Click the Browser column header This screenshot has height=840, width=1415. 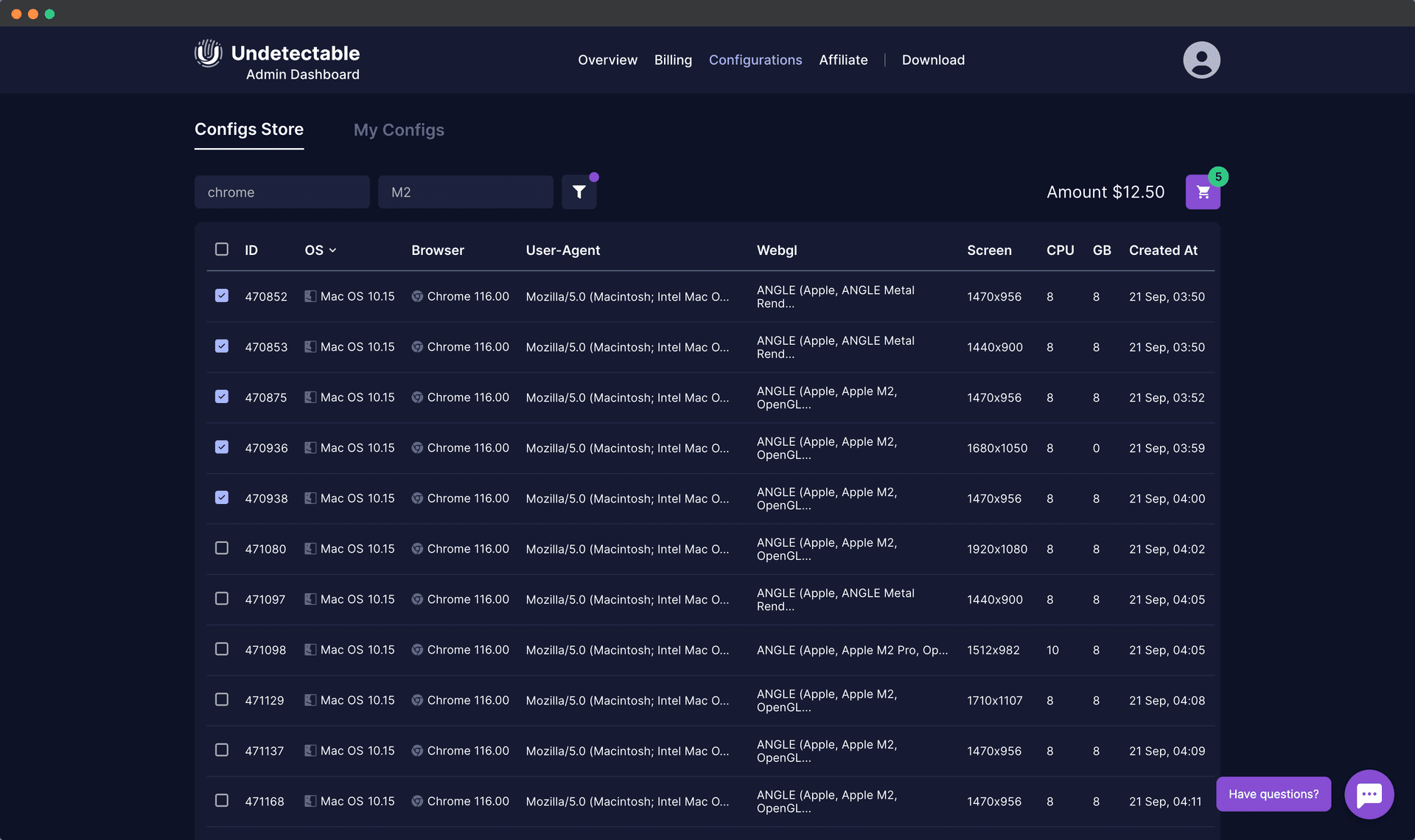438,251
